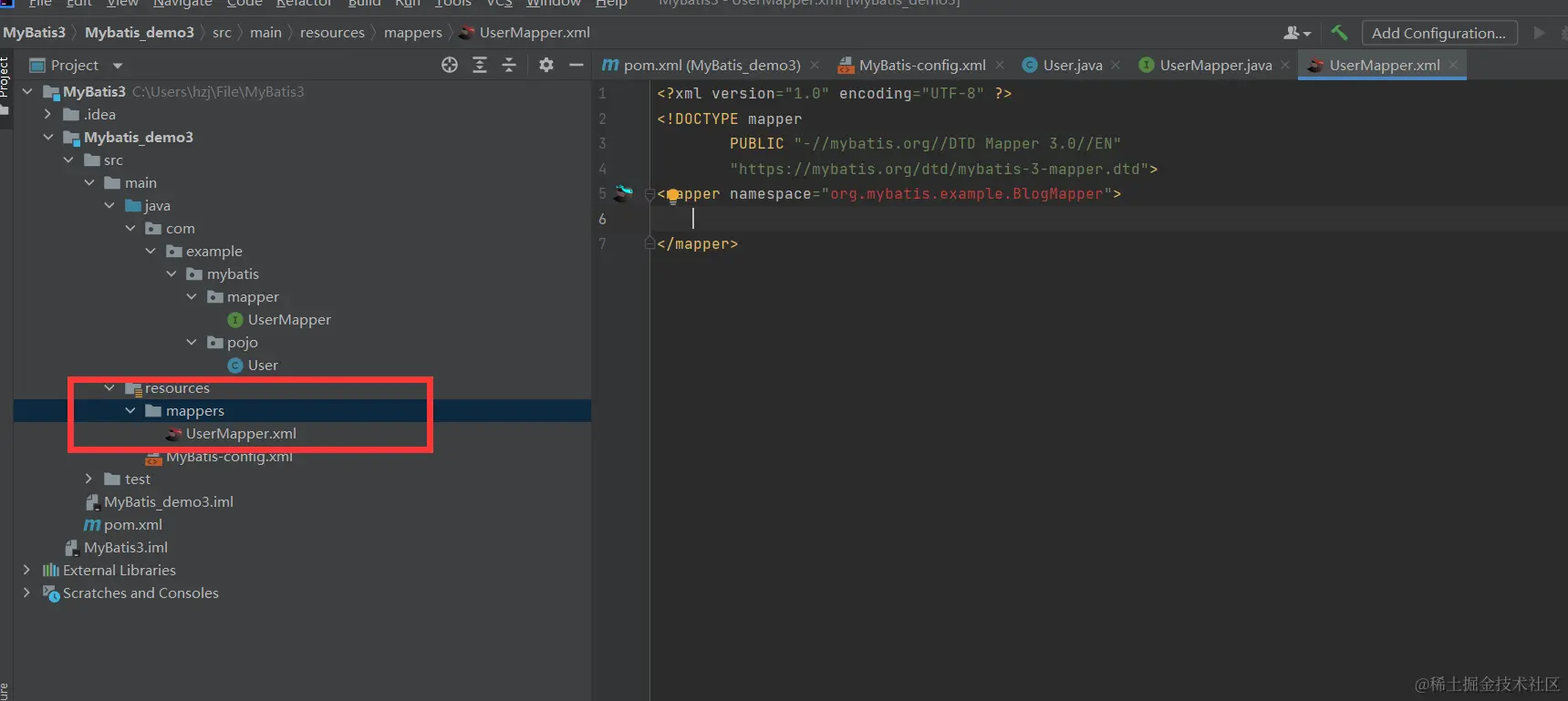Click MyBatis3 in breadcrumb bar
The image size is (1568, 701).
tap(35, 32)
